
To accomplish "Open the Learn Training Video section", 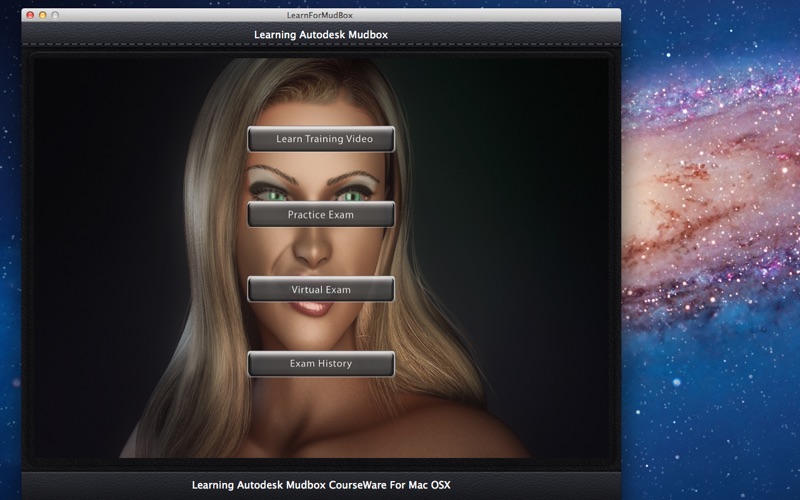I will click(x=321, y=139).
